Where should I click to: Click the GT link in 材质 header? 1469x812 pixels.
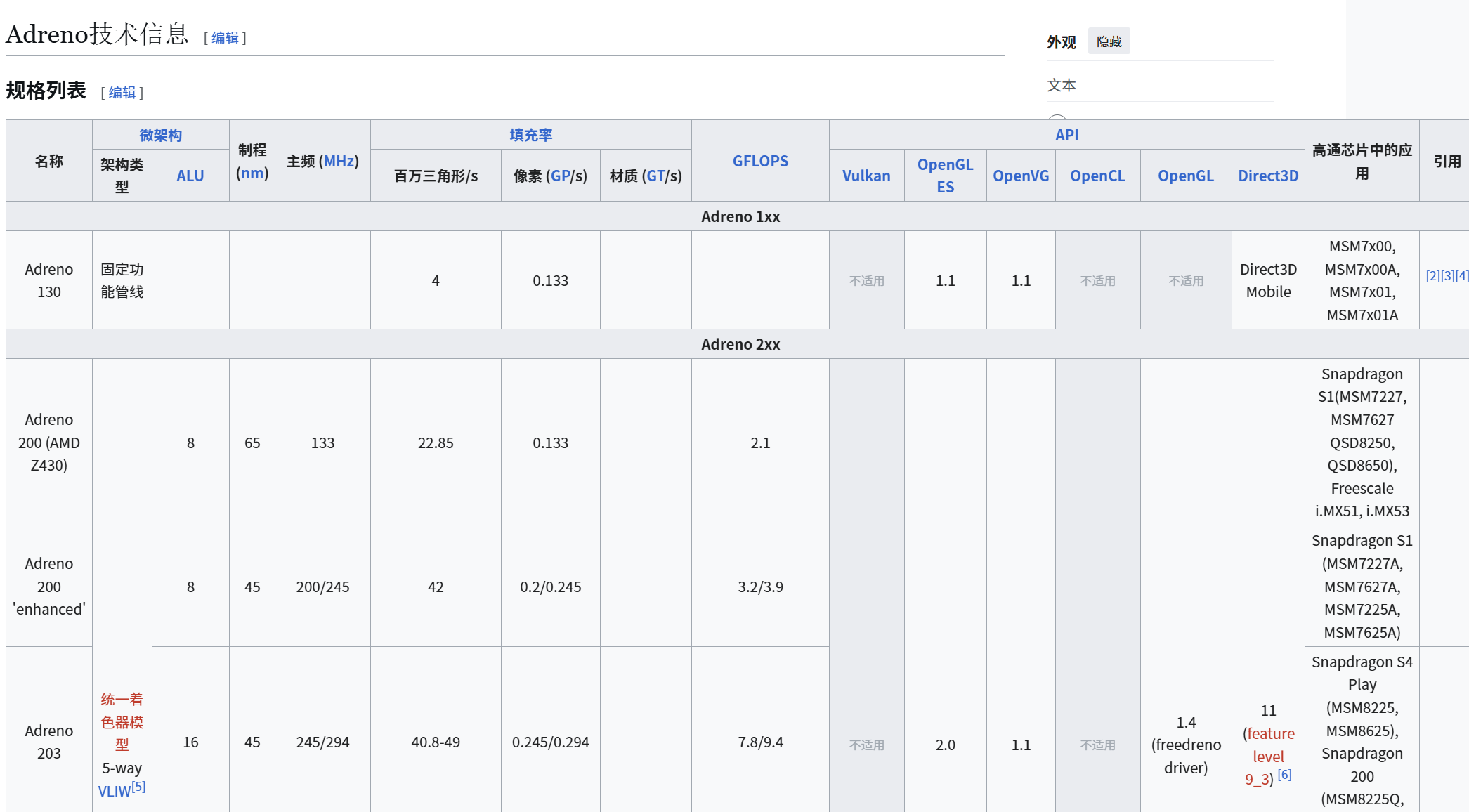(655, 176)
